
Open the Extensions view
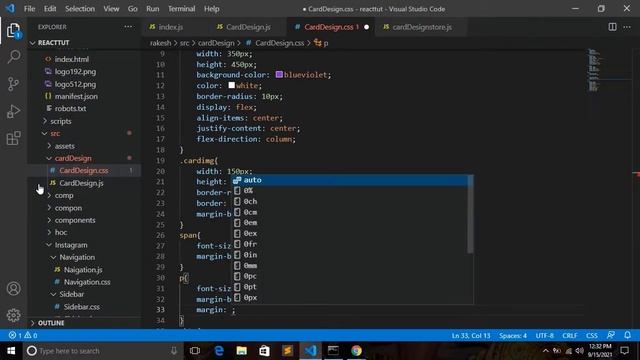[x=13, y=138]
